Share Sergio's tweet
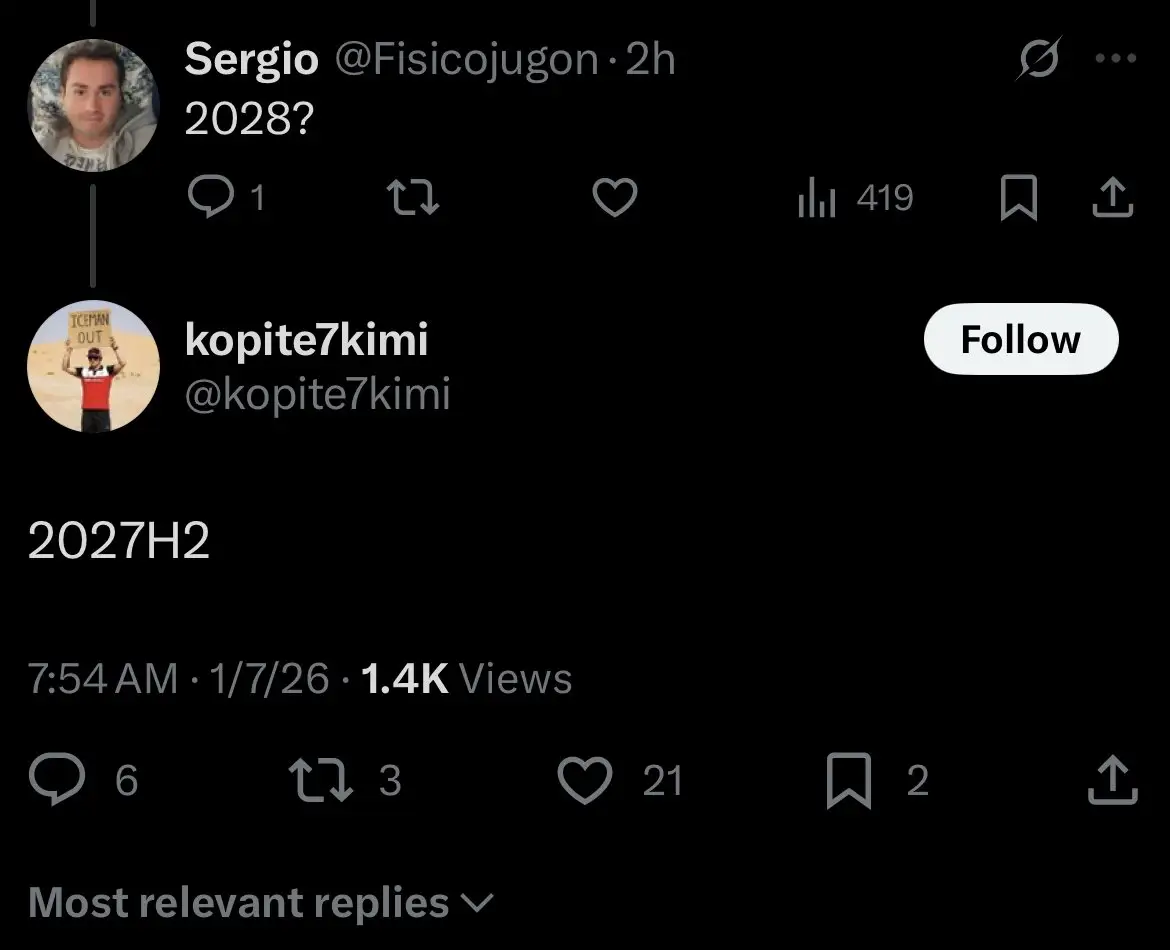Image resolution: width=1170 pixels, height=950 pixels. (1112, 198)
